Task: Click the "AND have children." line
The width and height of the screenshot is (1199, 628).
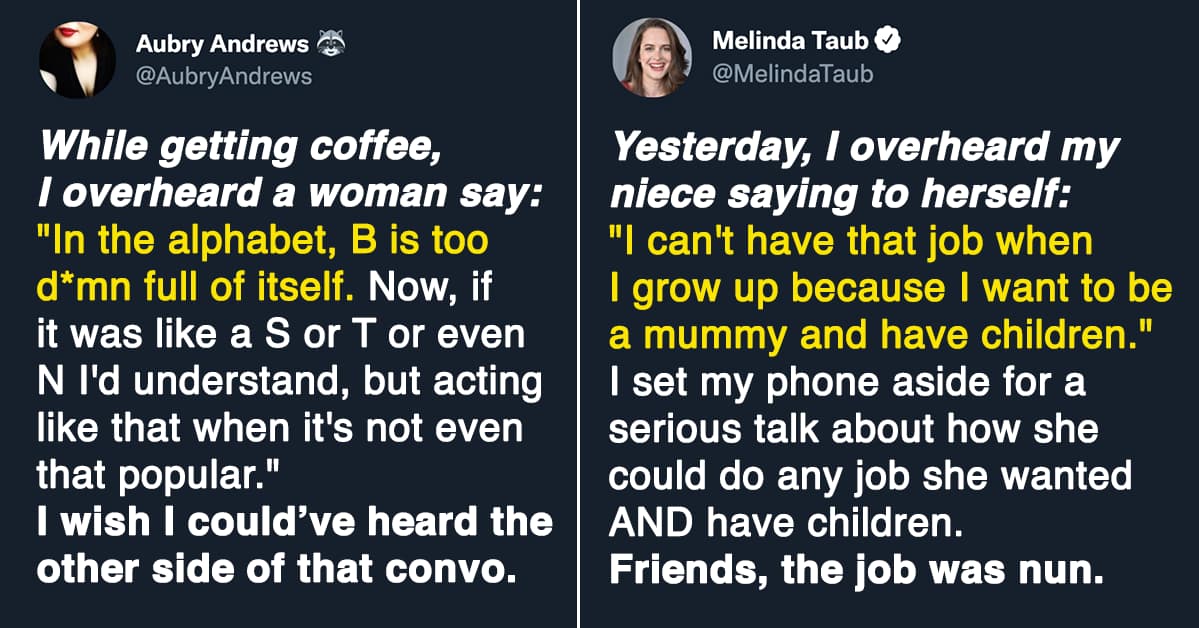Action: coord(765,521)
